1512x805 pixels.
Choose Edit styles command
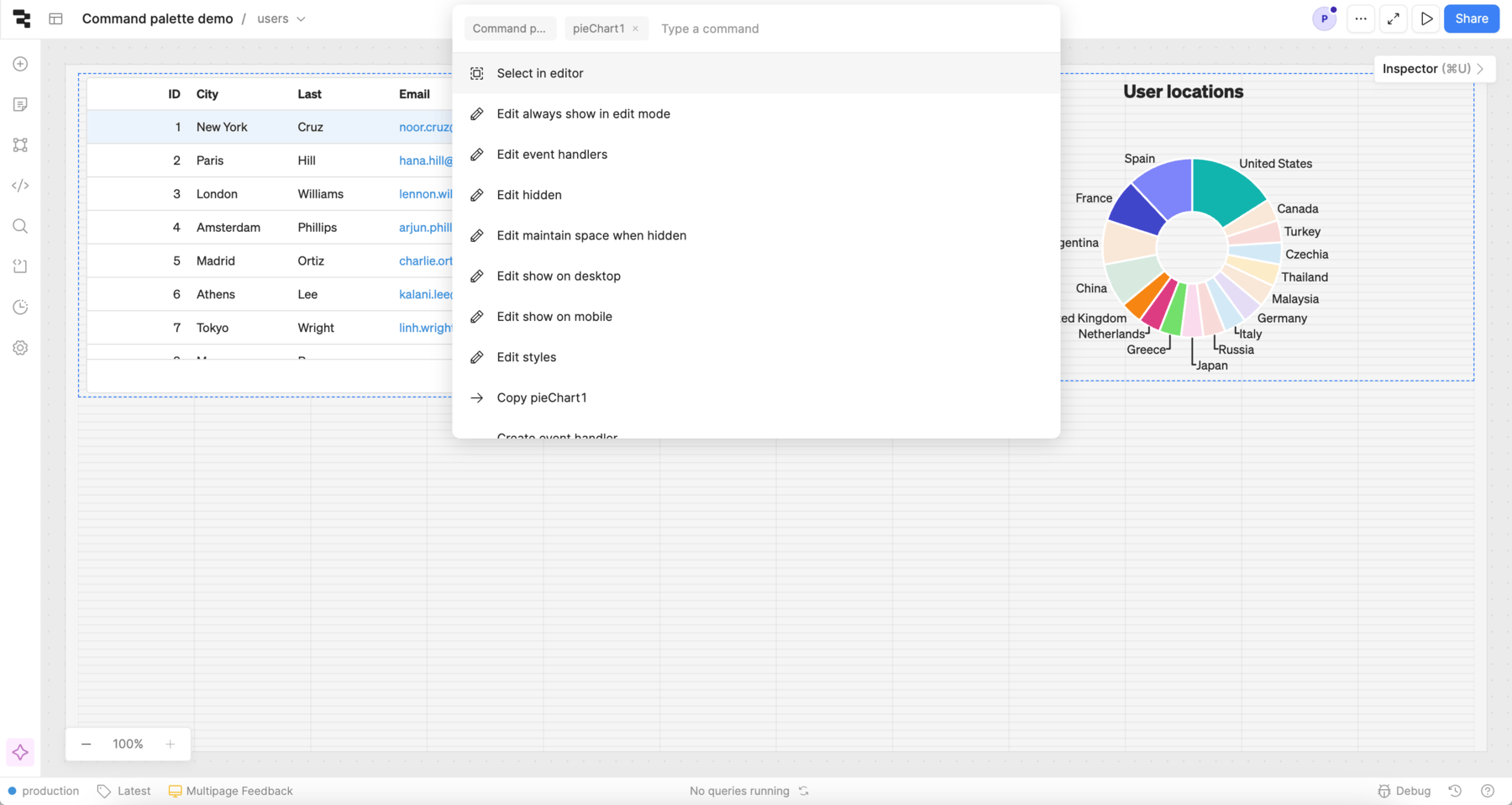click(x=756, y=357)
